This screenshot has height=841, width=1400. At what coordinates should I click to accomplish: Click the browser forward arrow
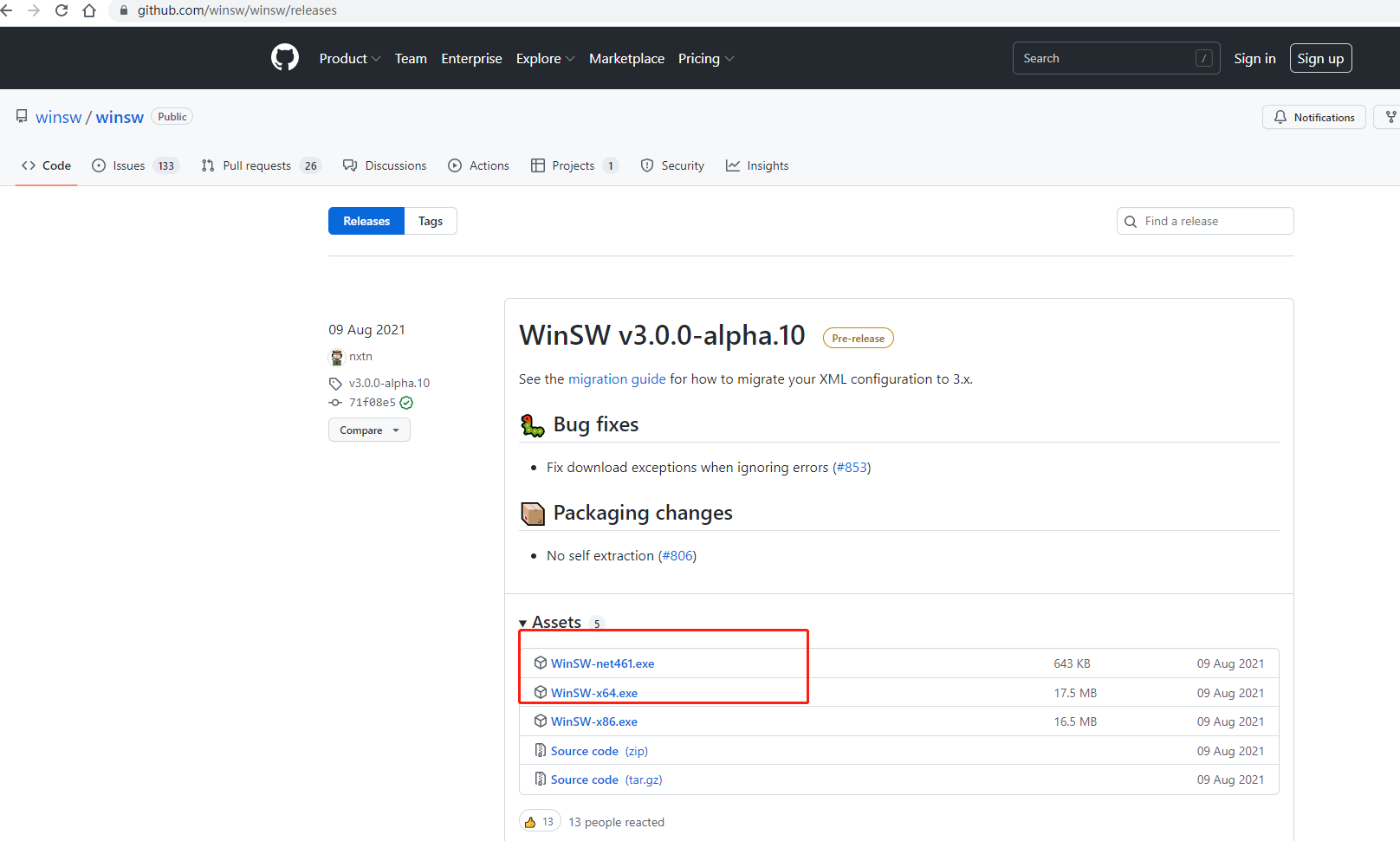tap(34, 10)
